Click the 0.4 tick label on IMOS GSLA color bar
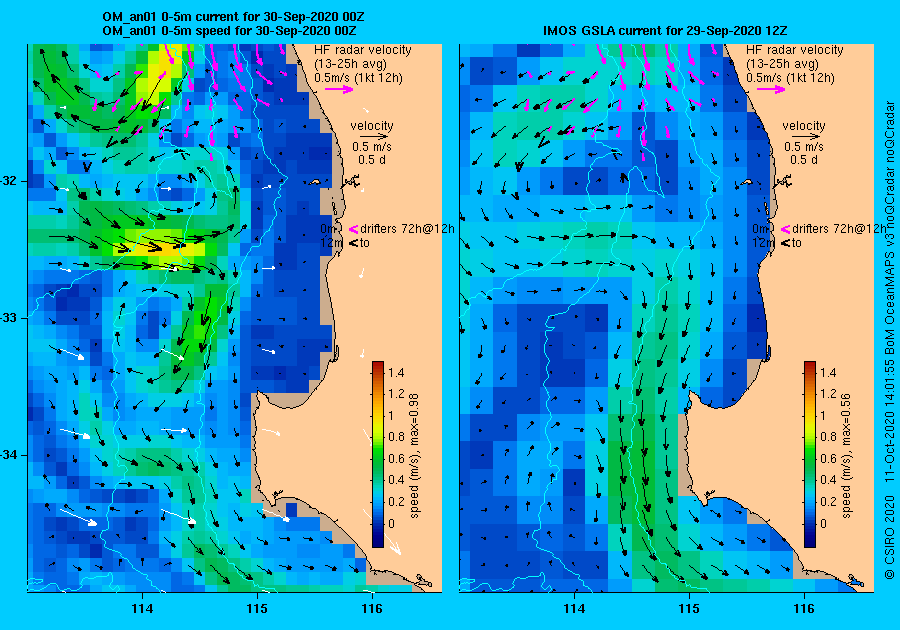 (x=828, y=480)
